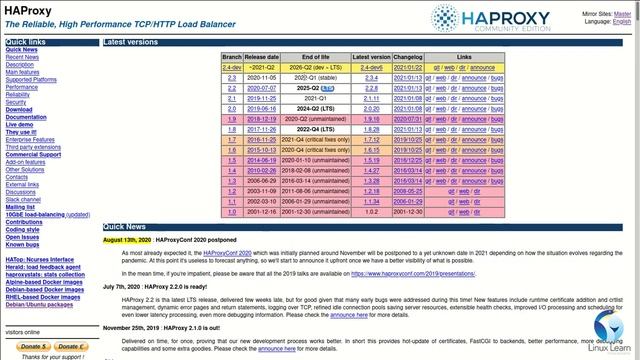
Task: Open release date 2020-07-07 link
Action: (x=262, y=88)
